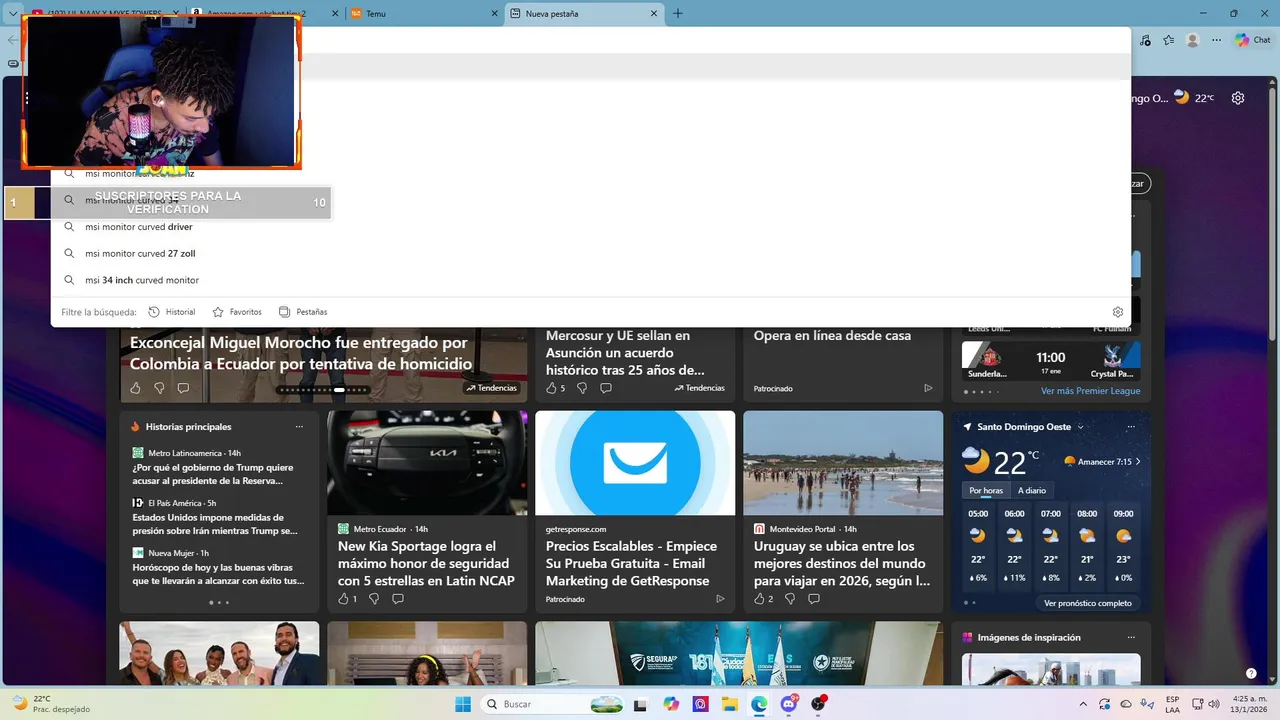Like the Mercosur y UE article
This screenshot has width=1280, height=720.
pos(555,388)
